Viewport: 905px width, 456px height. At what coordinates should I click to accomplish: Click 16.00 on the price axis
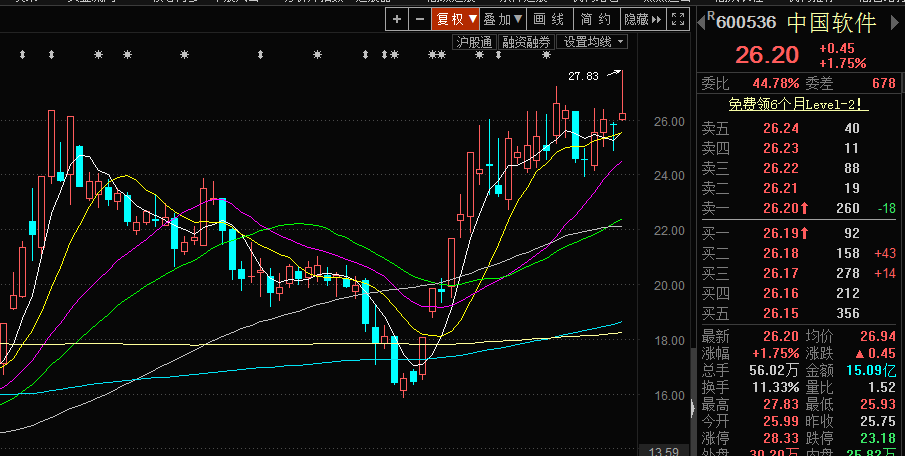668,395
